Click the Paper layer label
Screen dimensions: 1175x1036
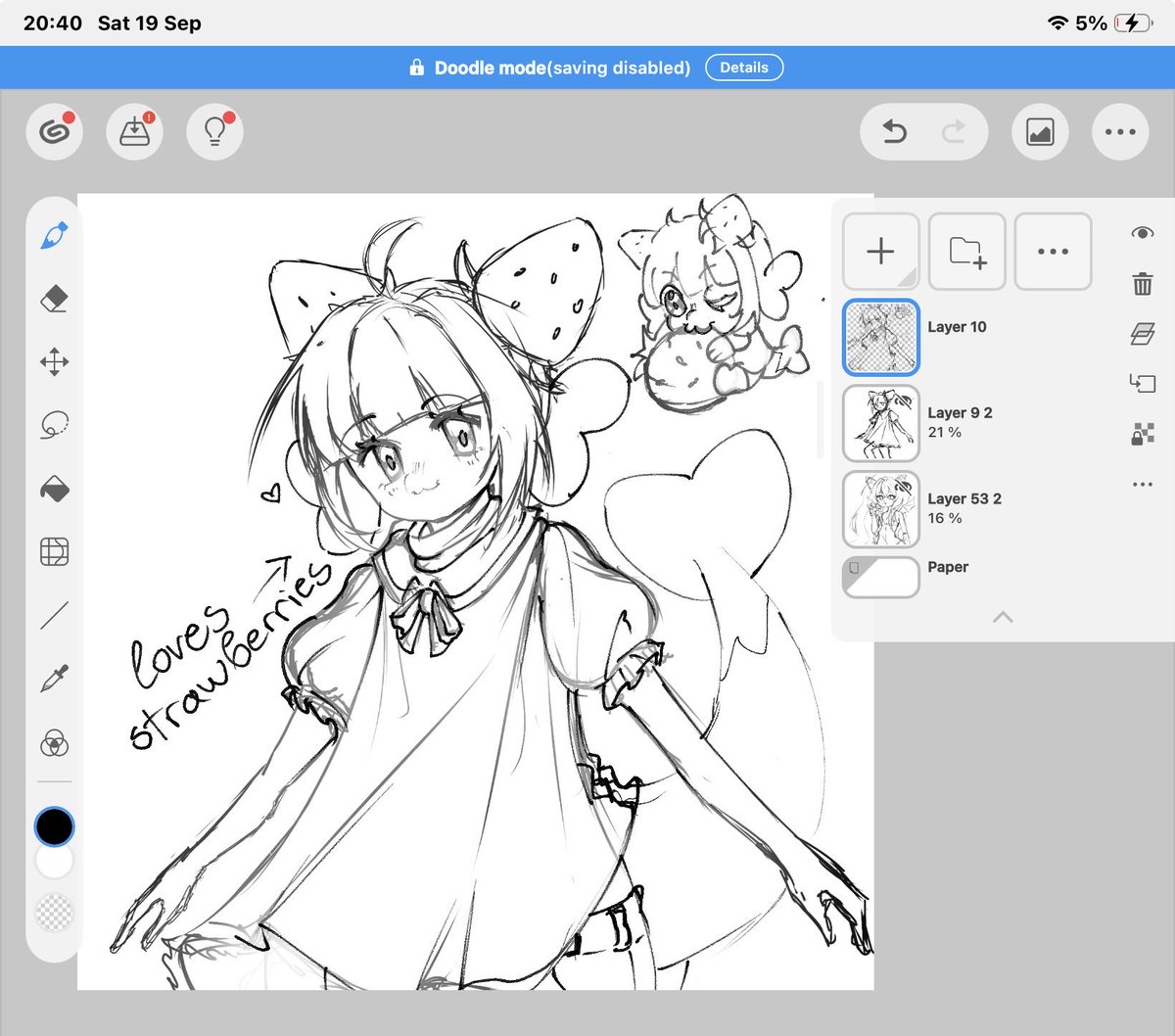coord(948,567)
